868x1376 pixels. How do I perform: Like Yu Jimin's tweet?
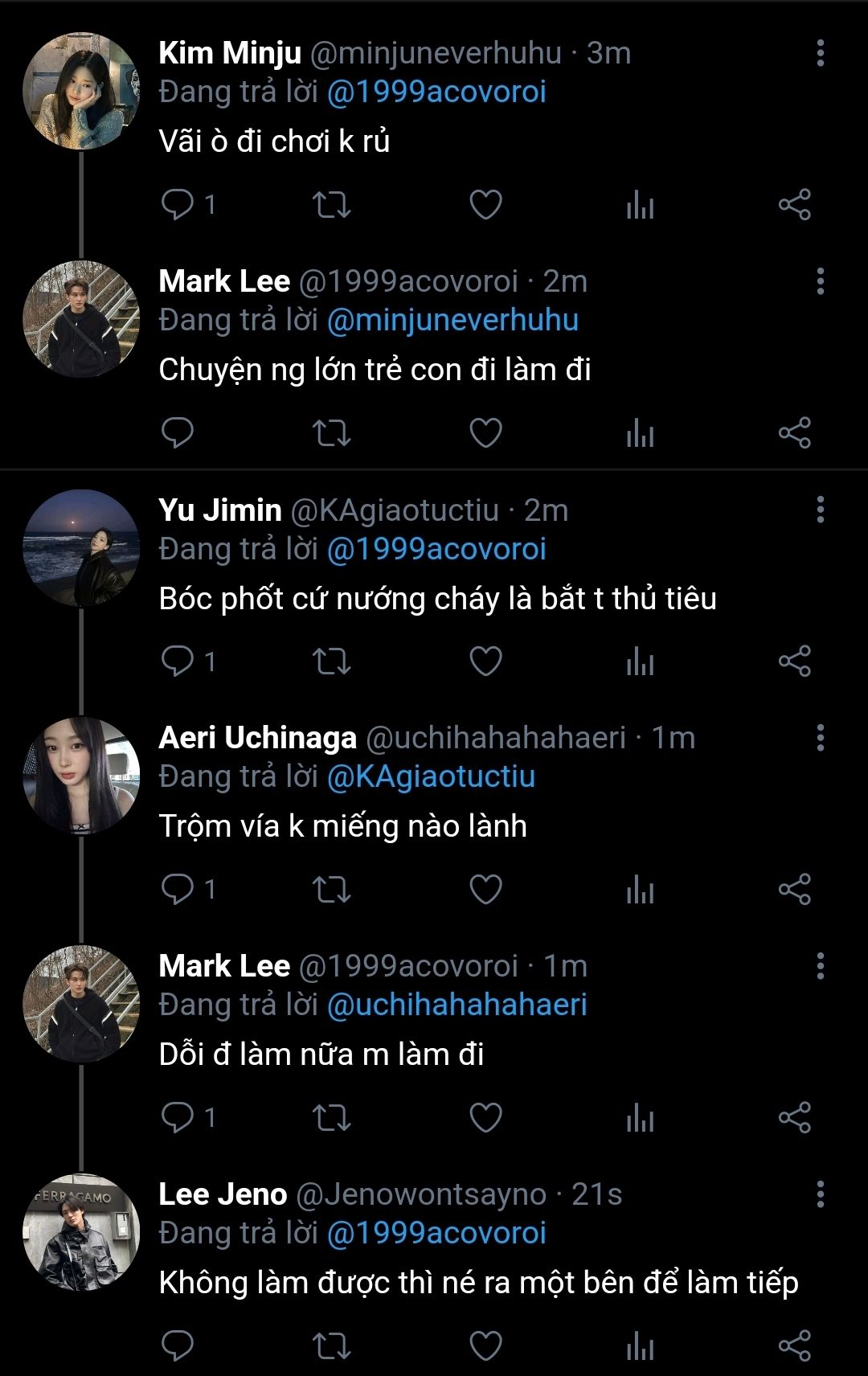pos(485,661)
